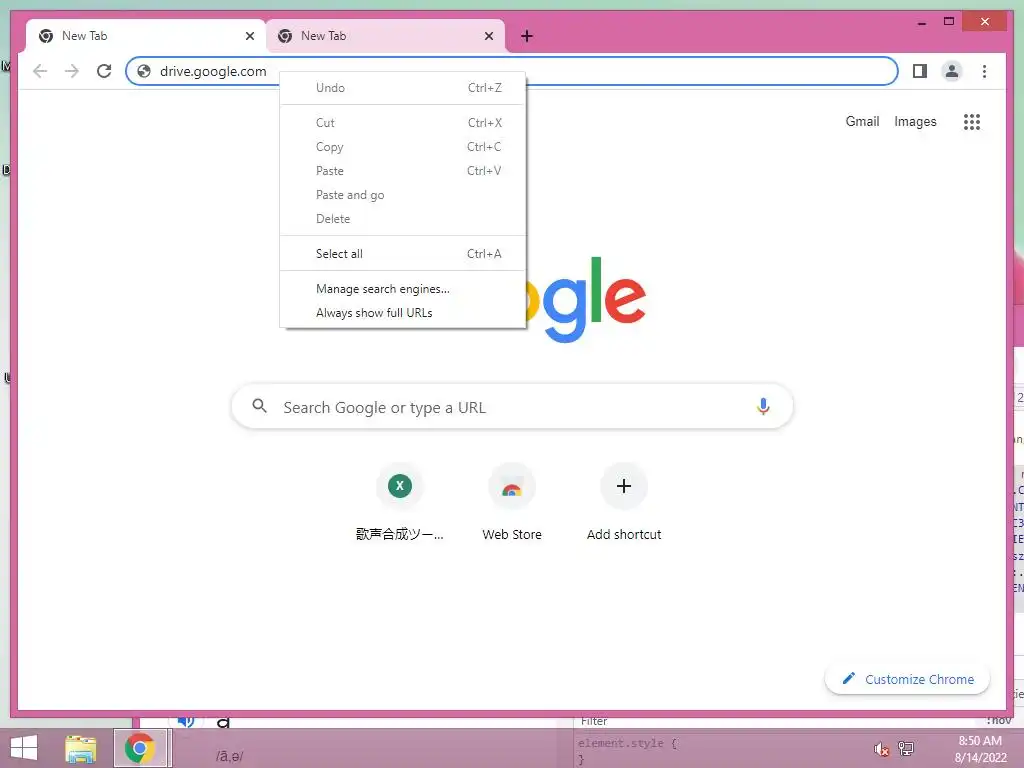The image size is (1024, 768).
Task: Open the Web Store shortcut
Action: (512, 486)
